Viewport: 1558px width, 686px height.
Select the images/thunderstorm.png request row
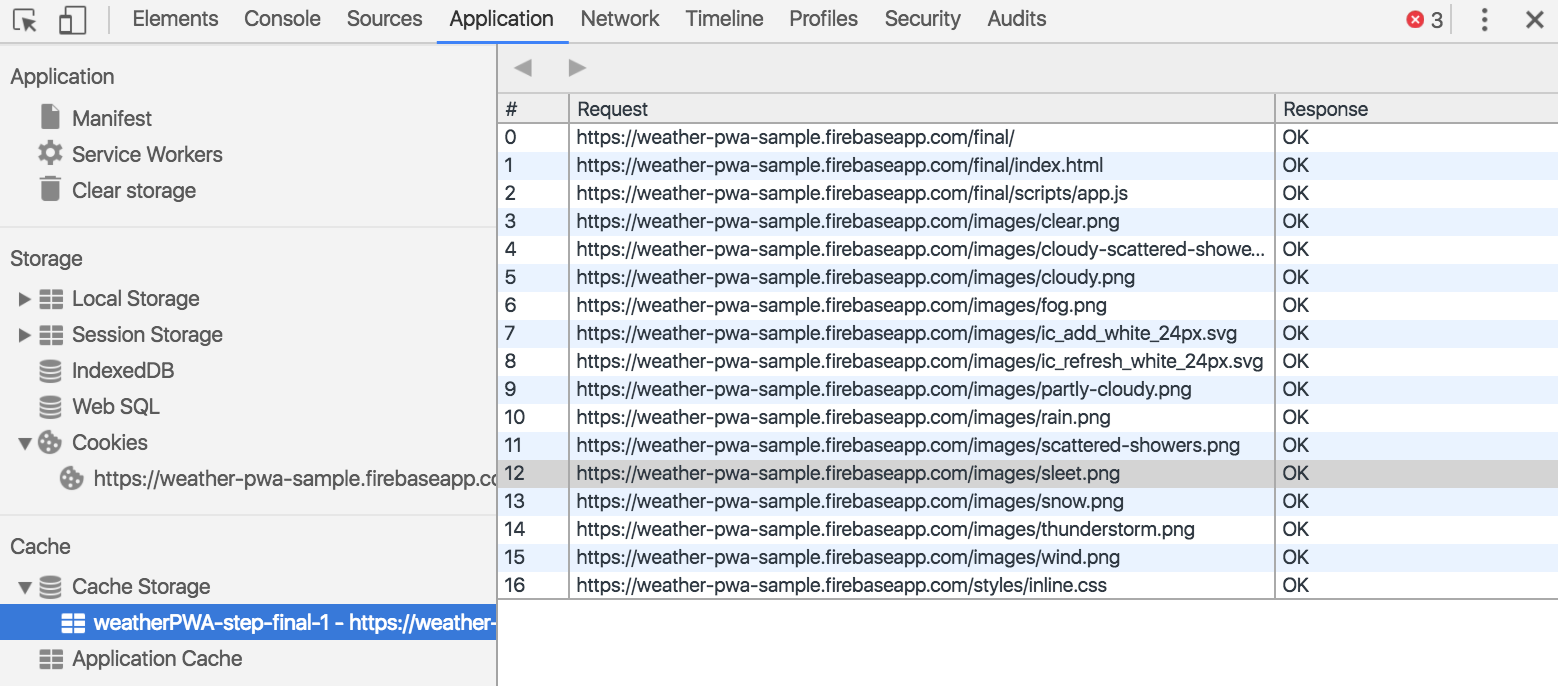(x=1028, y=529)
